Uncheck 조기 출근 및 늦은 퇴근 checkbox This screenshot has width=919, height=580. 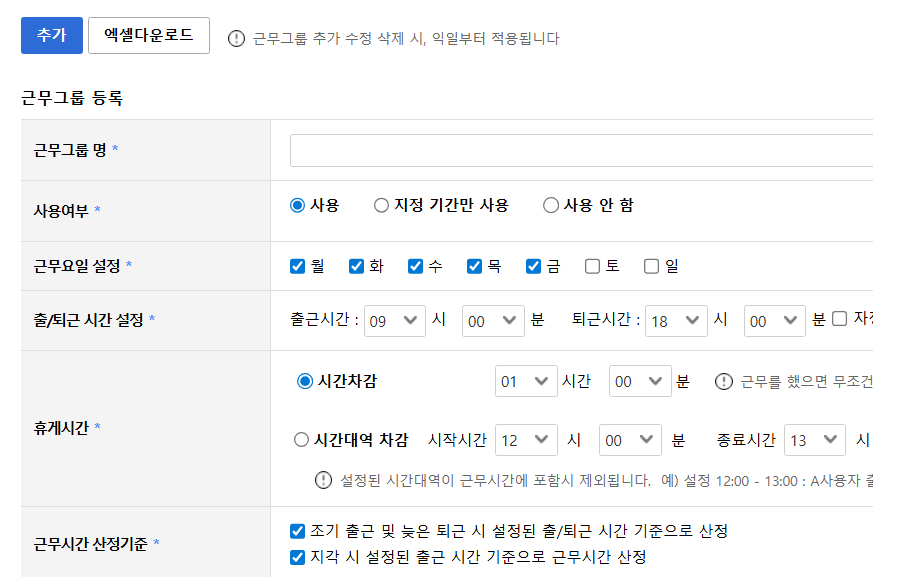[297, 530]
